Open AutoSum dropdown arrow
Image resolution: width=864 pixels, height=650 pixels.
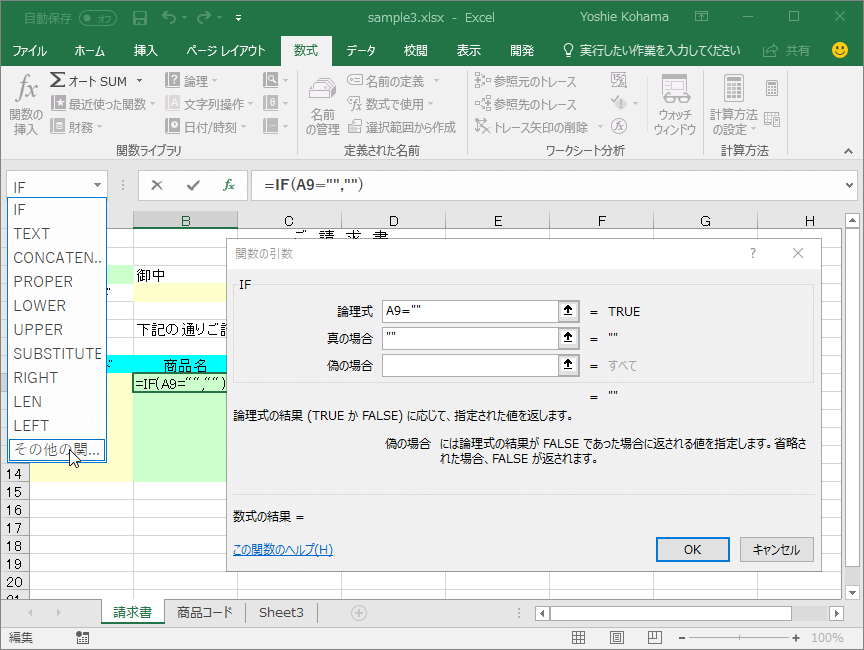[140, 81]
